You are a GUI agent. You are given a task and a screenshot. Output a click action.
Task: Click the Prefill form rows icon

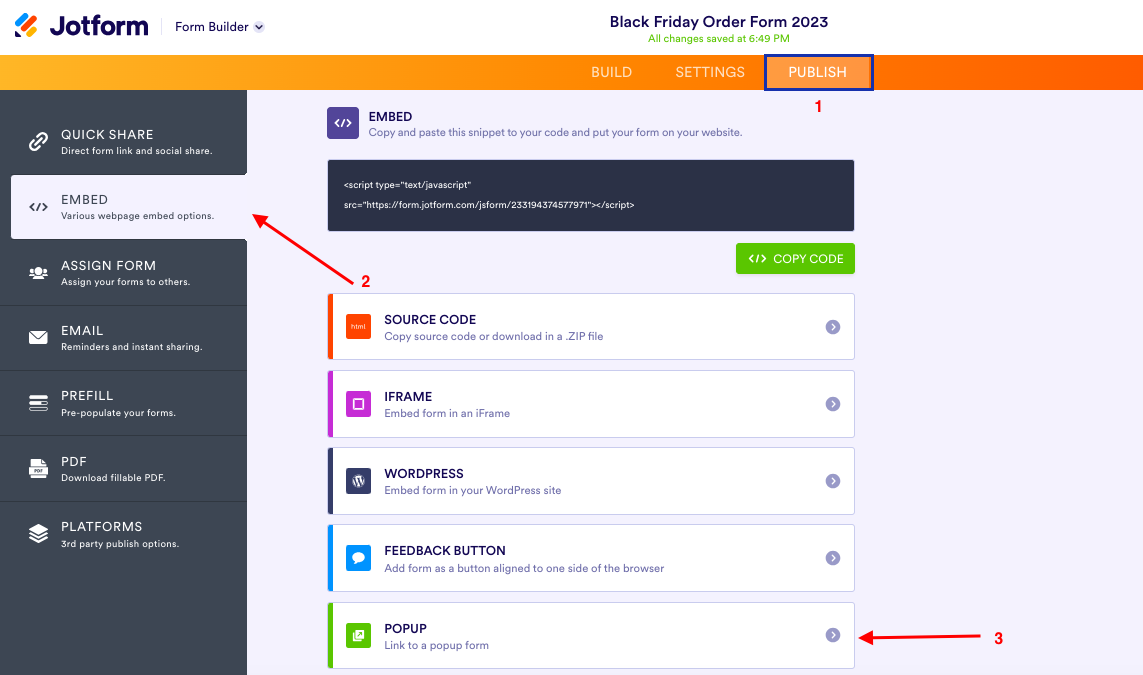[38, 403]
